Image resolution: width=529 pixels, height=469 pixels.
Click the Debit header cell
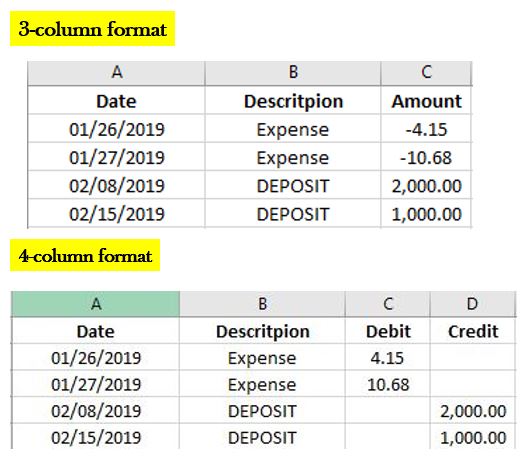pyautogui.click(x=388, y=331)
